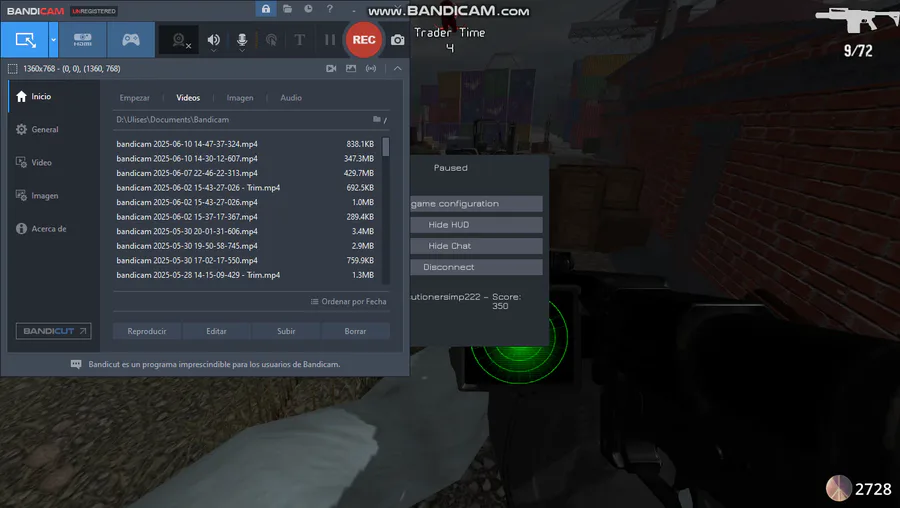Open the help question mark icon
900x508 pixels.
(x=329, y=9)
